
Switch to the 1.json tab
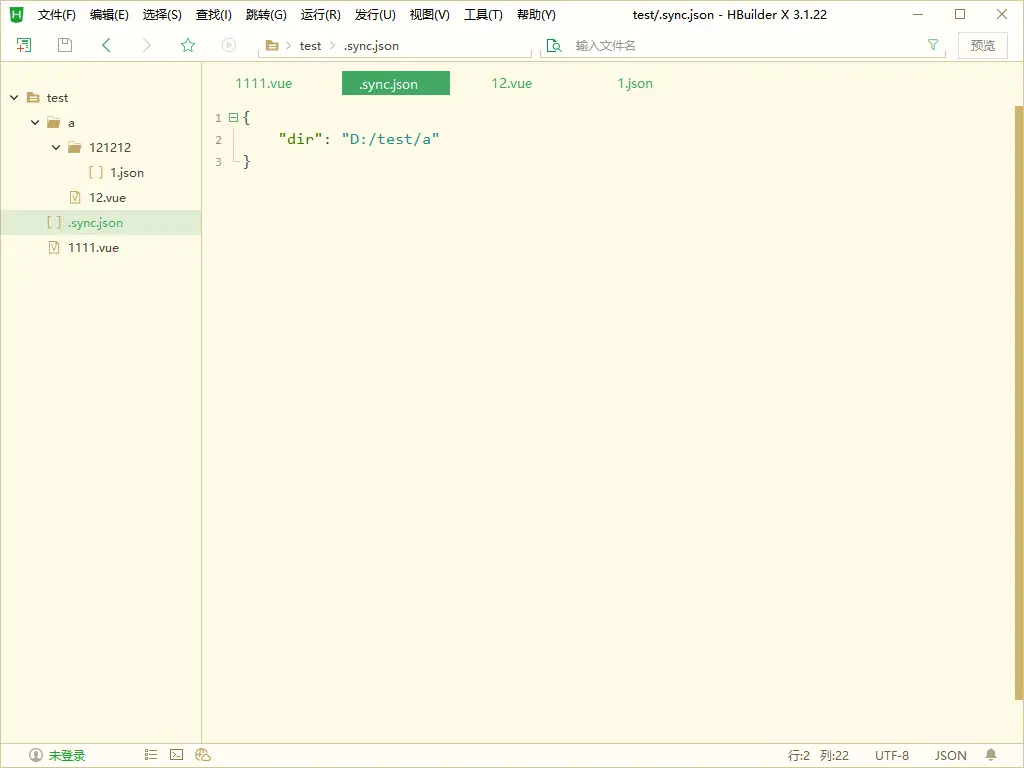point(635,84)
